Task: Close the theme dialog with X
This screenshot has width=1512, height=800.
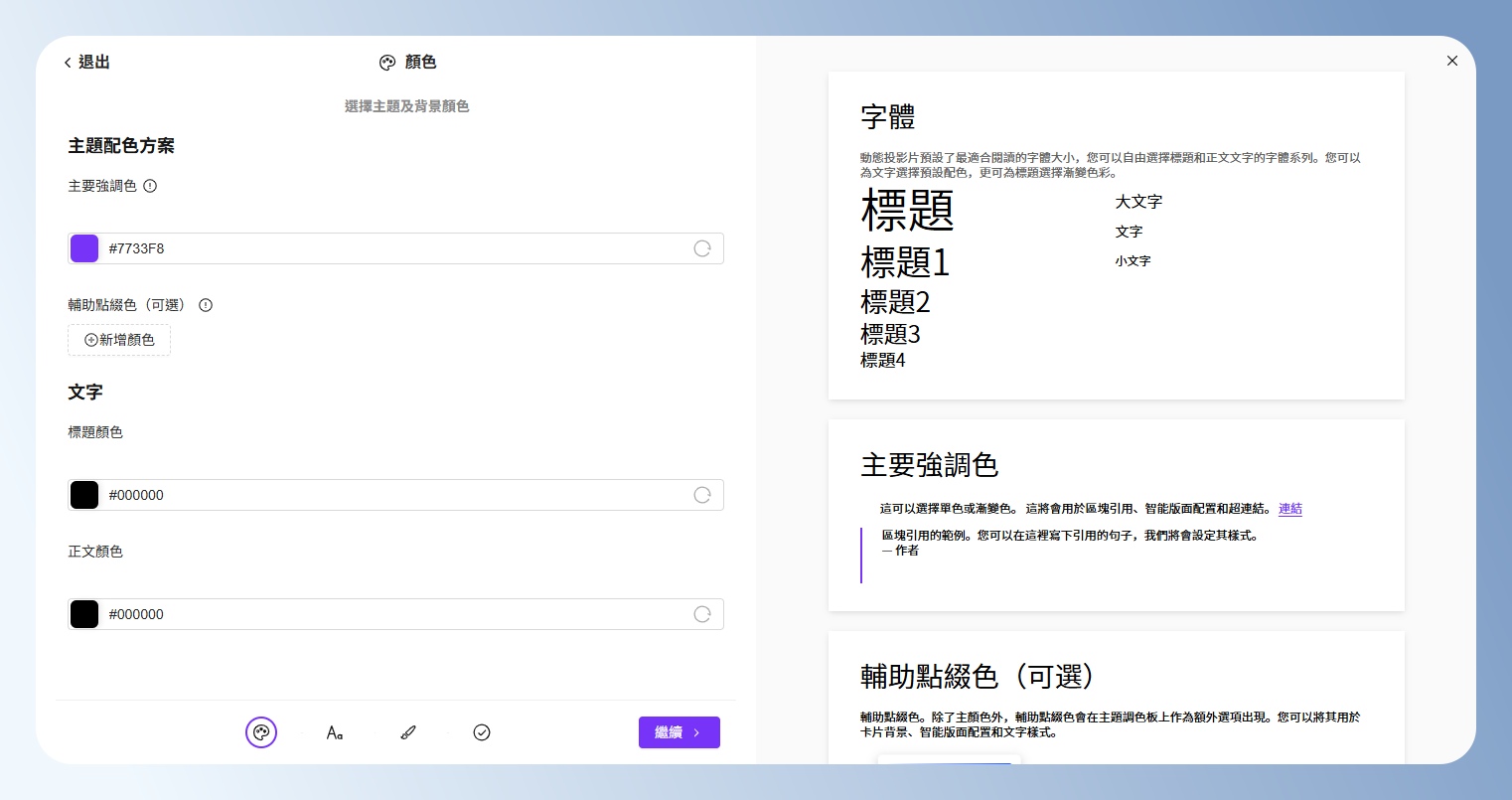Action: click(x=1452, y=61)
